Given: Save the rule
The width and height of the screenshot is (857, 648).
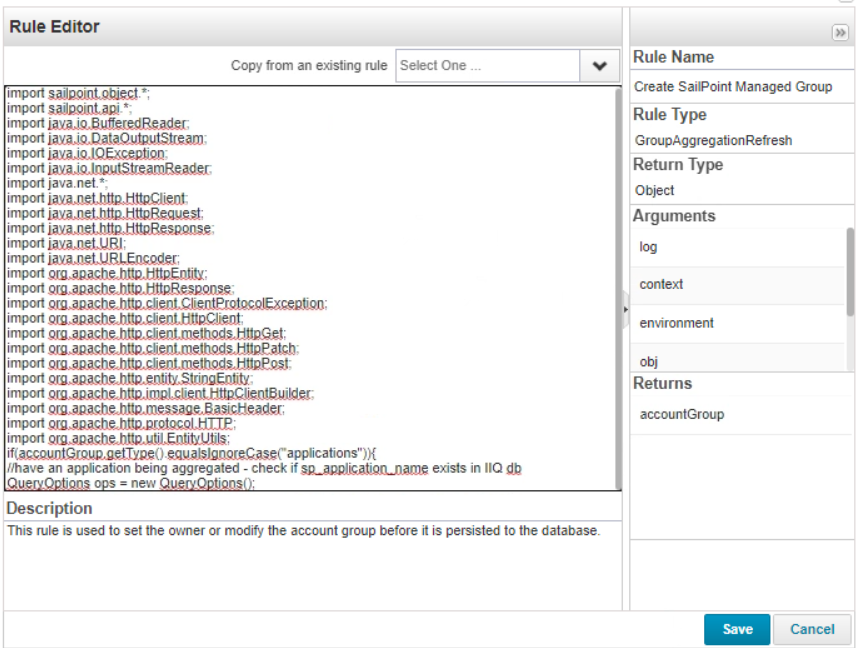Looking at the screenshot, I should point(737,629).
